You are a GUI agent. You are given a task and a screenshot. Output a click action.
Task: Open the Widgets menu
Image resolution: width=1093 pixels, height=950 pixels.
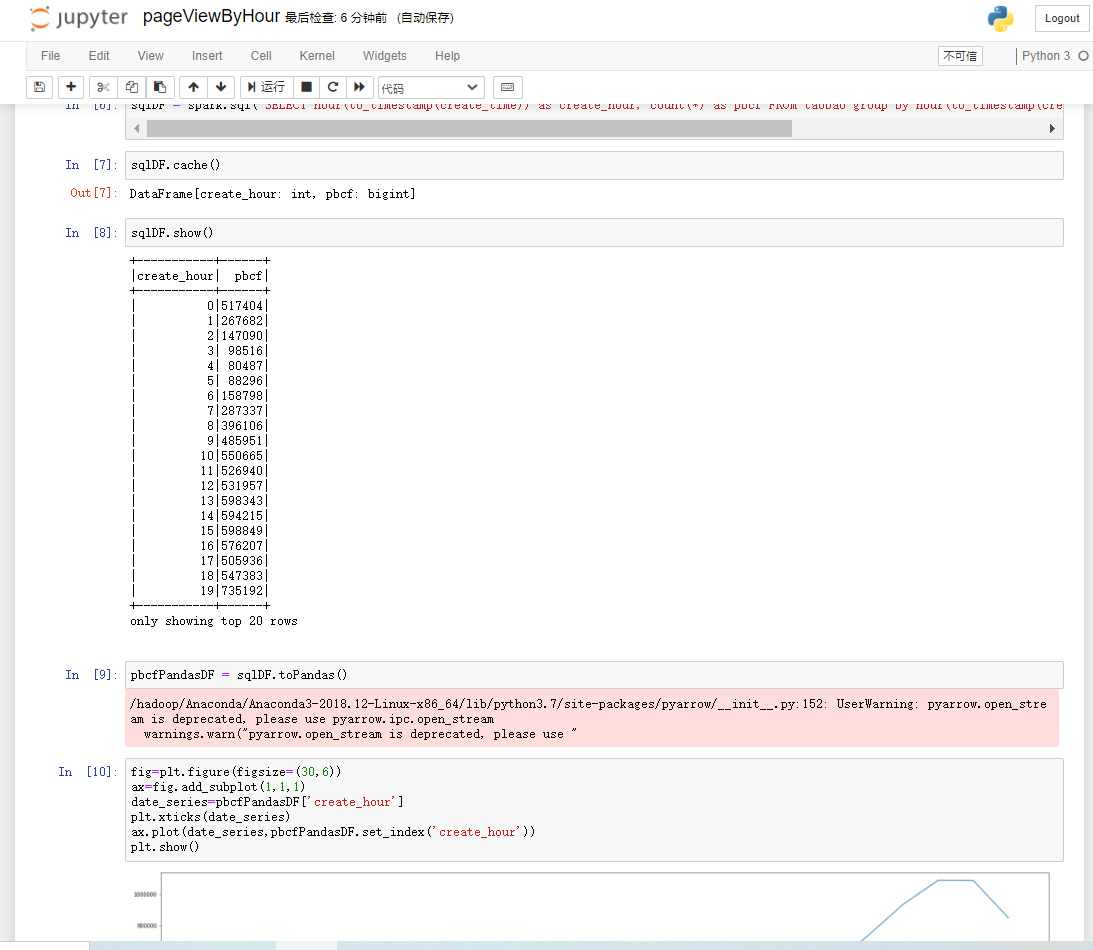pos(385,56)
